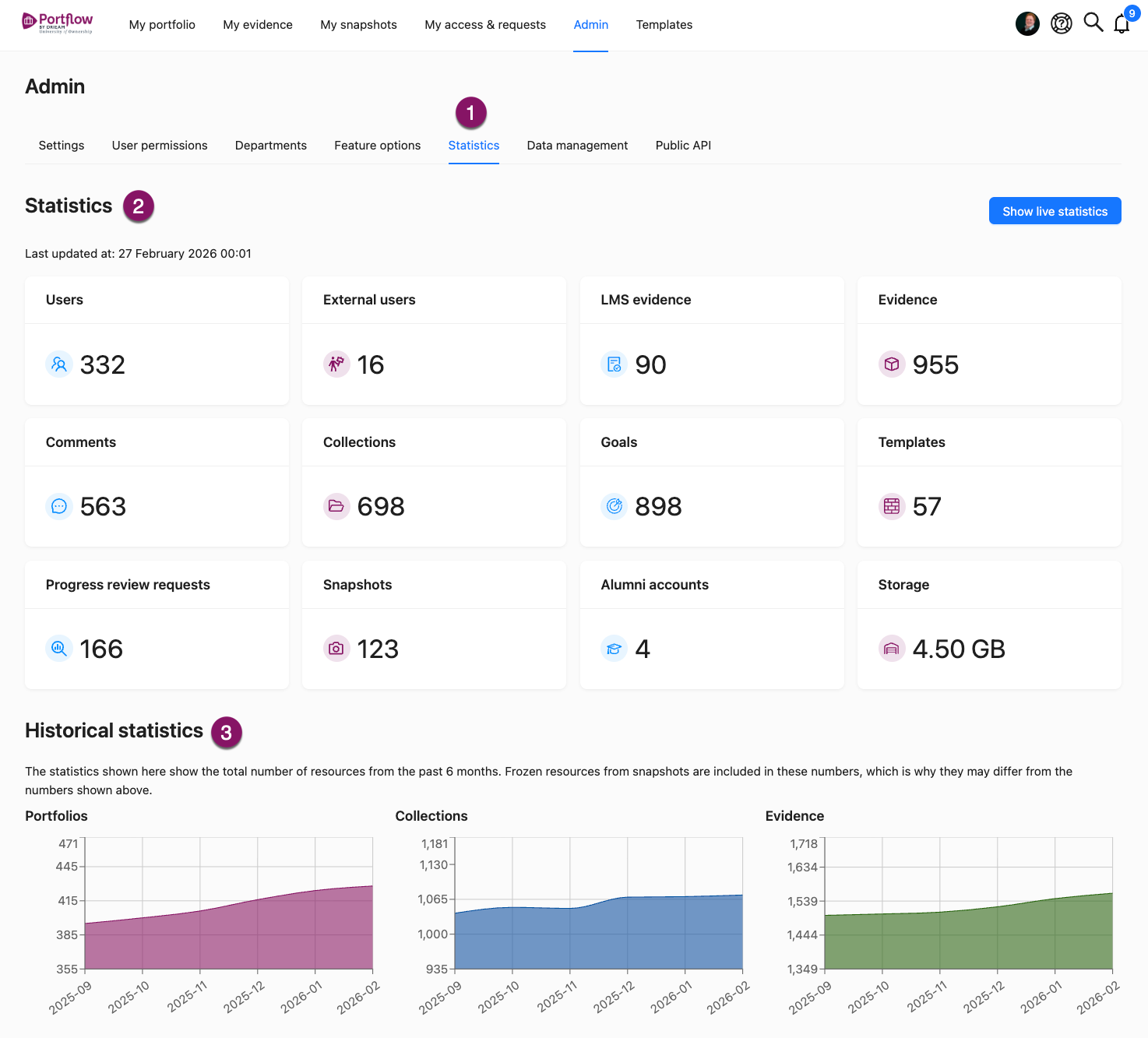1148x1038 pixels.
Task: Click the External users icon
Action: coord(336,364)
